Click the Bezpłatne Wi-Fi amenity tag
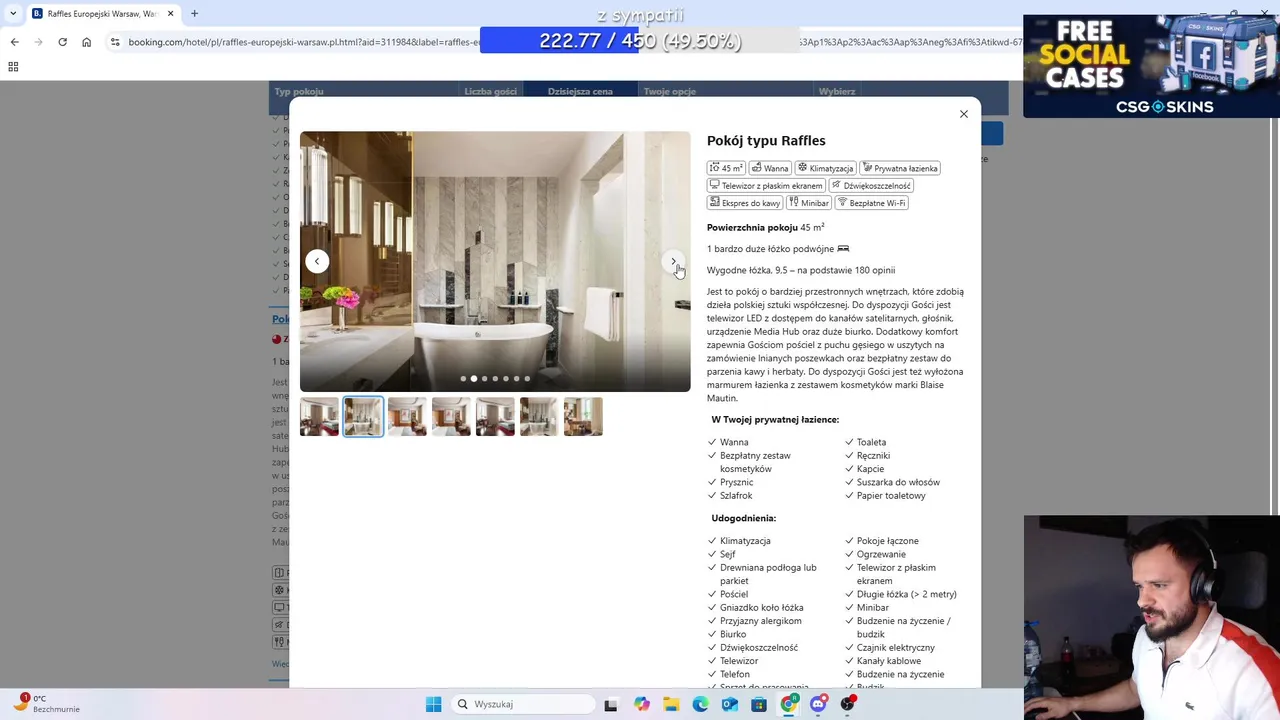The image size is (1280, 720). [x=871, y=202]
